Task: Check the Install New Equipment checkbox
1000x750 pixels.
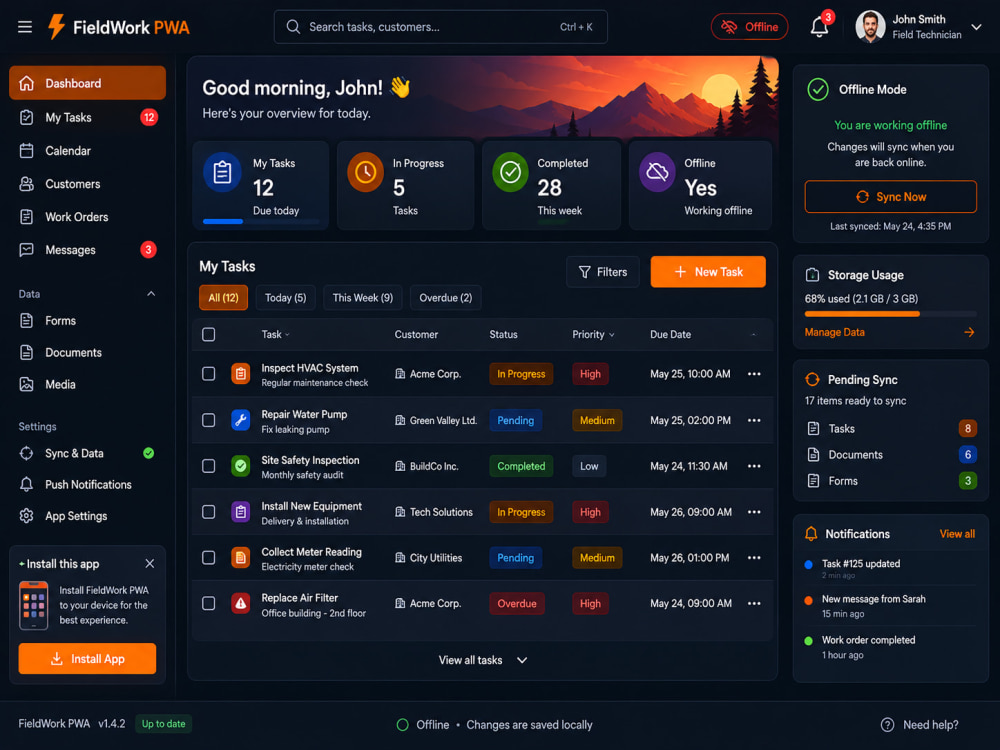Action: (209, 511)
